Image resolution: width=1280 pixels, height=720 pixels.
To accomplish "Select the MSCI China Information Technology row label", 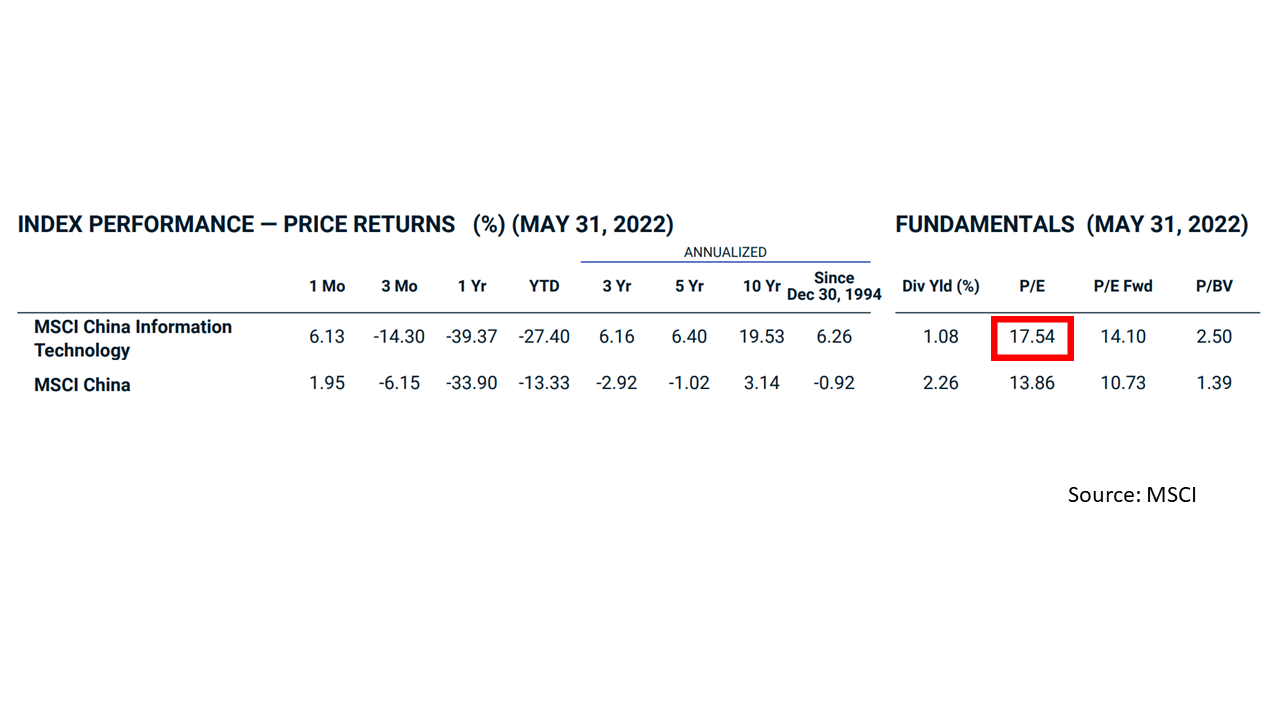I will [x=132, y=338].
